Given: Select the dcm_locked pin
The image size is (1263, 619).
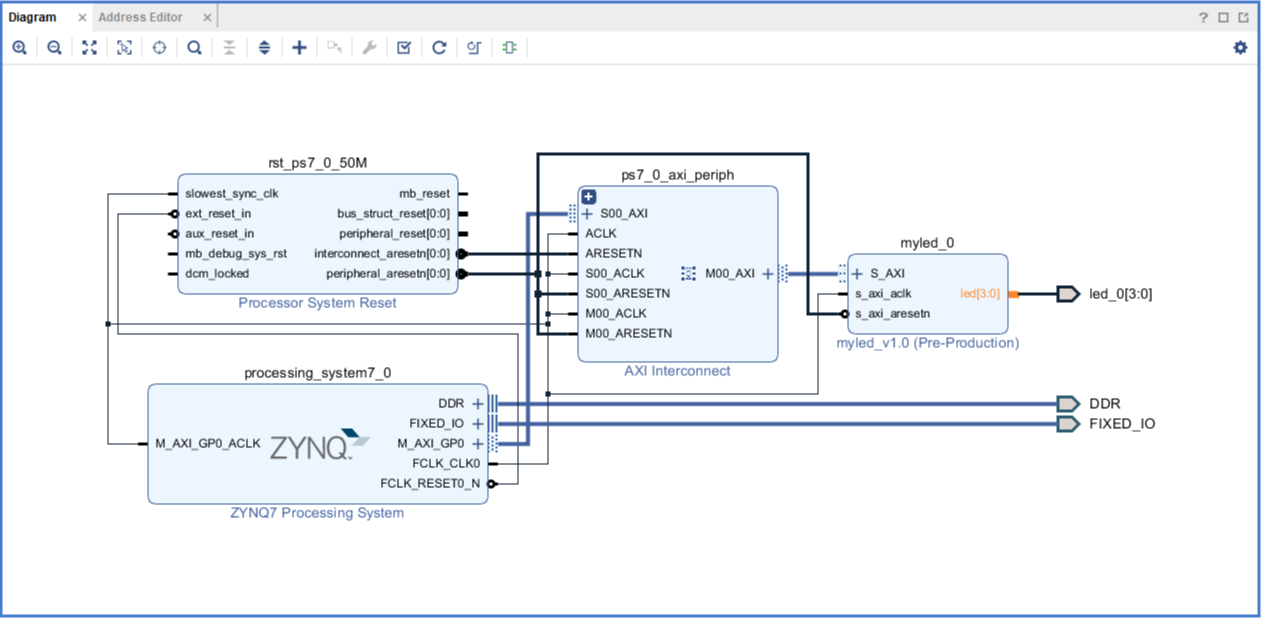Looking at the screenshot, I should click(x=217, y=274).
